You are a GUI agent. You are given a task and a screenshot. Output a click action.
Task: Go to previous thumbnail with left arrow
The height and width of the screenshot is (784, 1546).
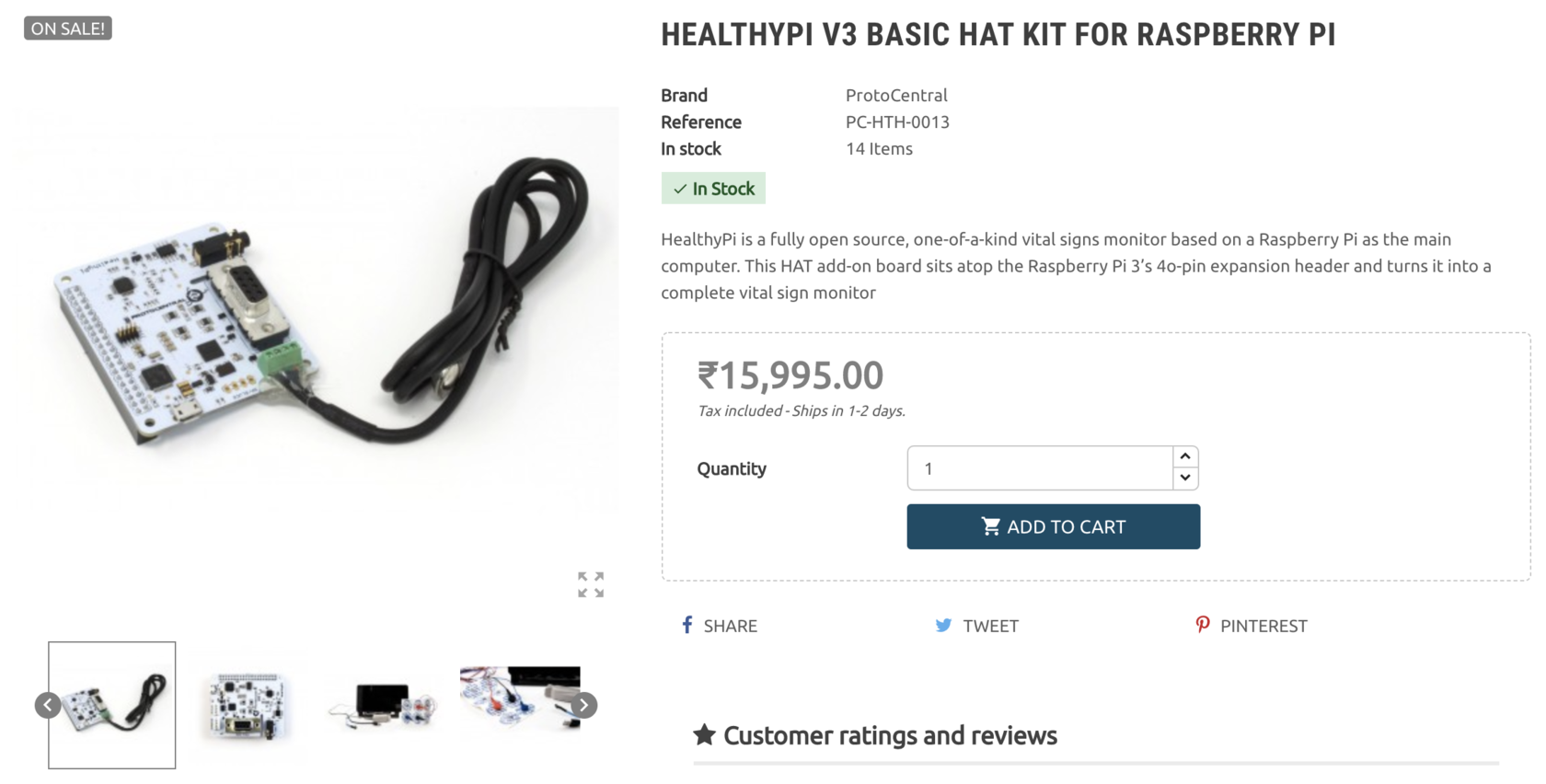click(x=48, y=705)
